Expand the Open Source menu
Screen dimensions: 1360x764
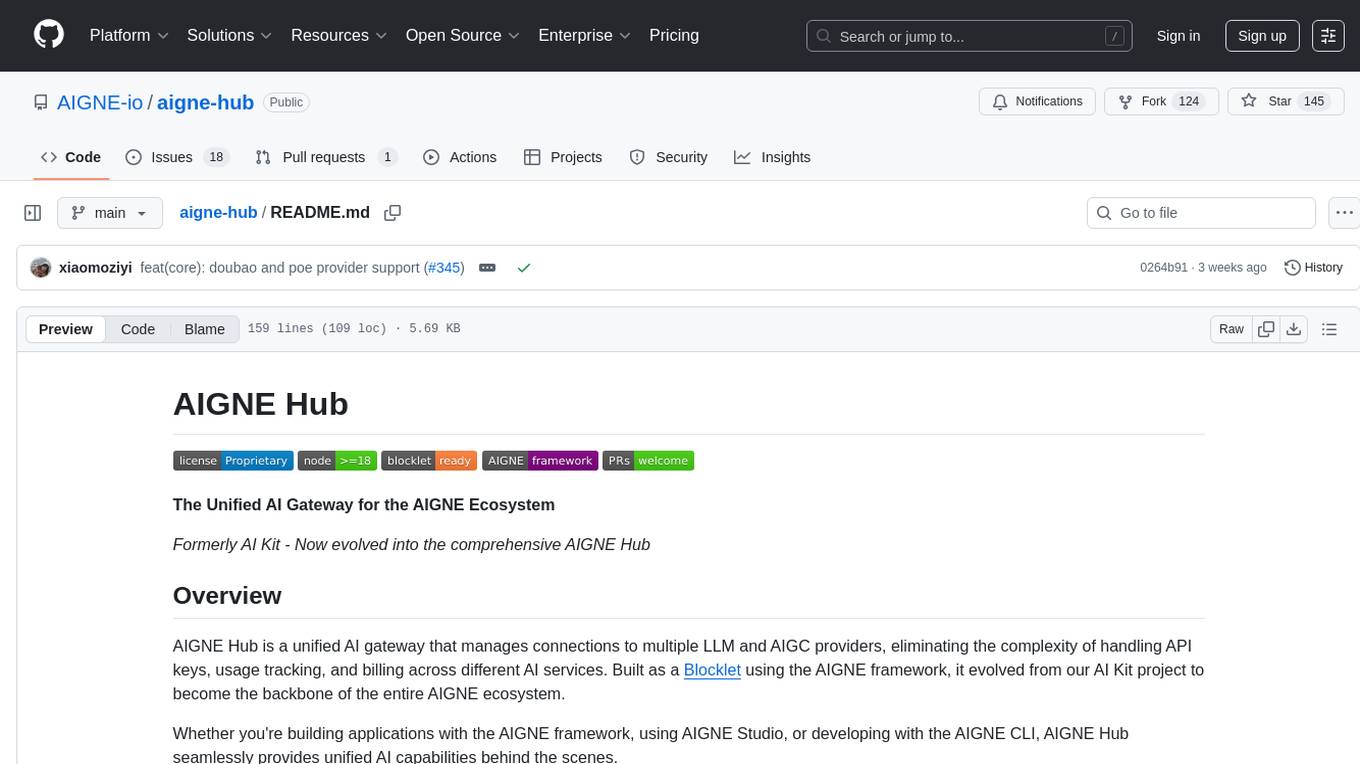(x=463, y=35)
